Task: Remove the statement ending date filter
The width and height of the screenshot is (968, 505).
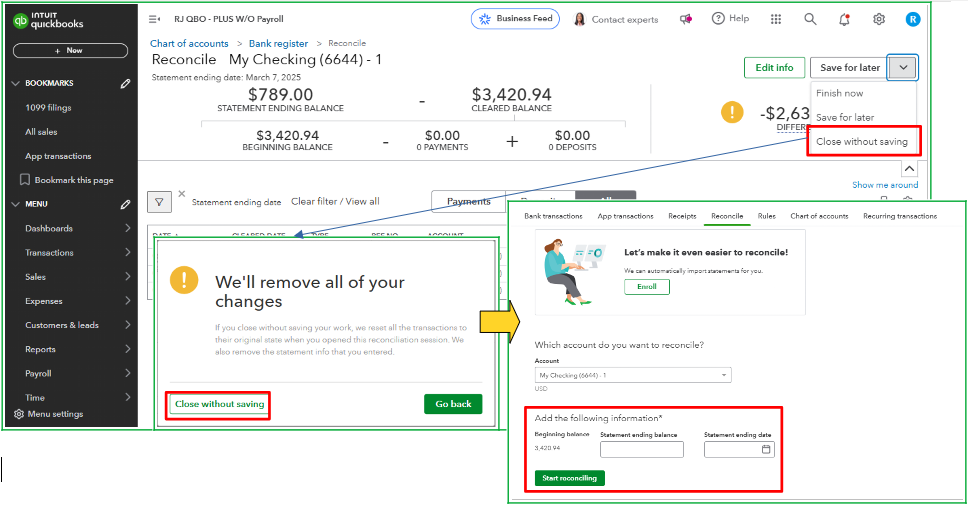Action: 182,194
